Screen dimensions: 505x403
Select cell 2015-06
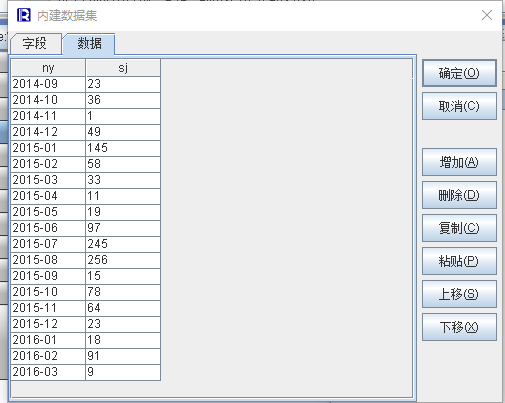tap(48, 228)
